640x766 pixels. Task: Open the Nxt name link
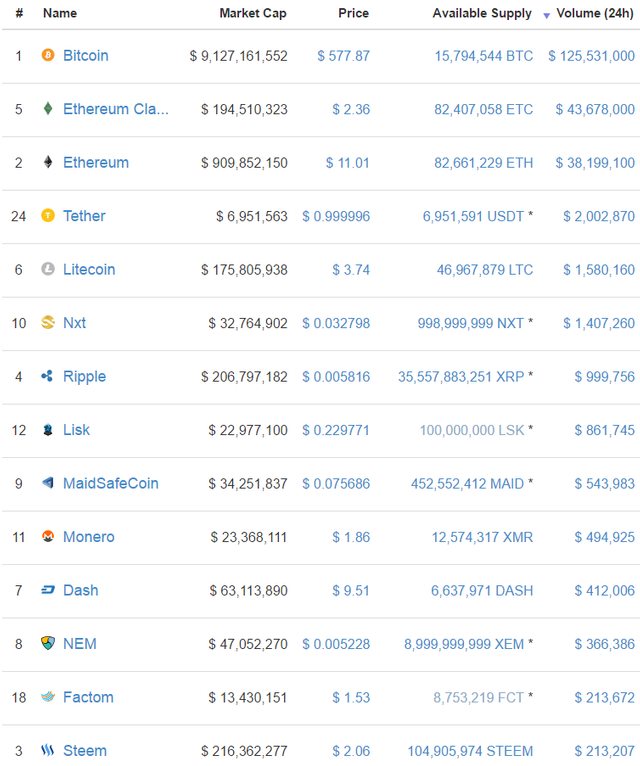[74, 322]
